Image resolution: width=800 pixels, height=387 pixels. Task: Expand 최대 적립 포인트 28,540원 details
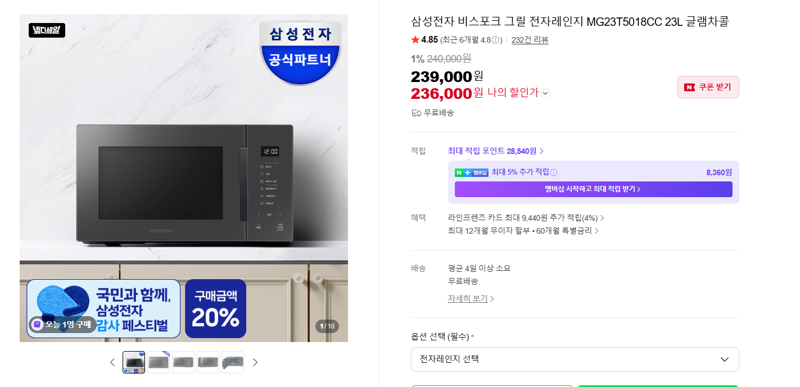(495, 151)
